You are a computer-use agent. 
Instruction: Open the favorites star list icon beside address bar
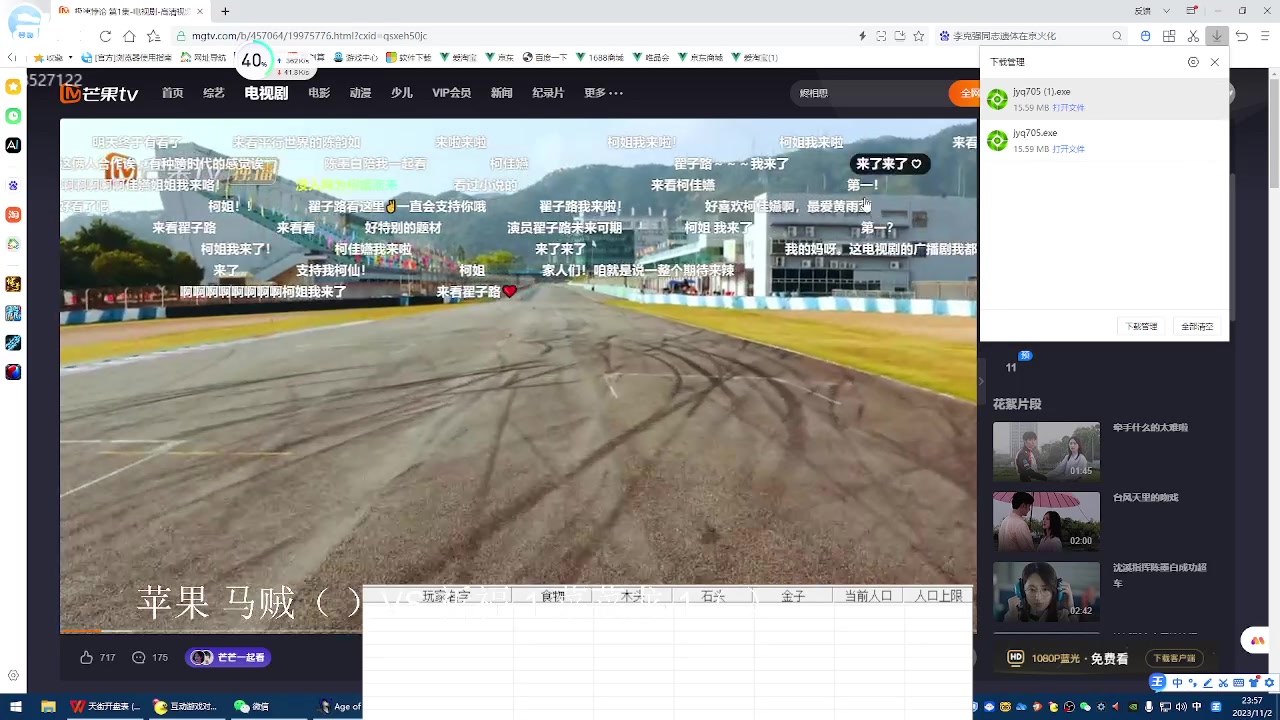click(x=153, y=36)
